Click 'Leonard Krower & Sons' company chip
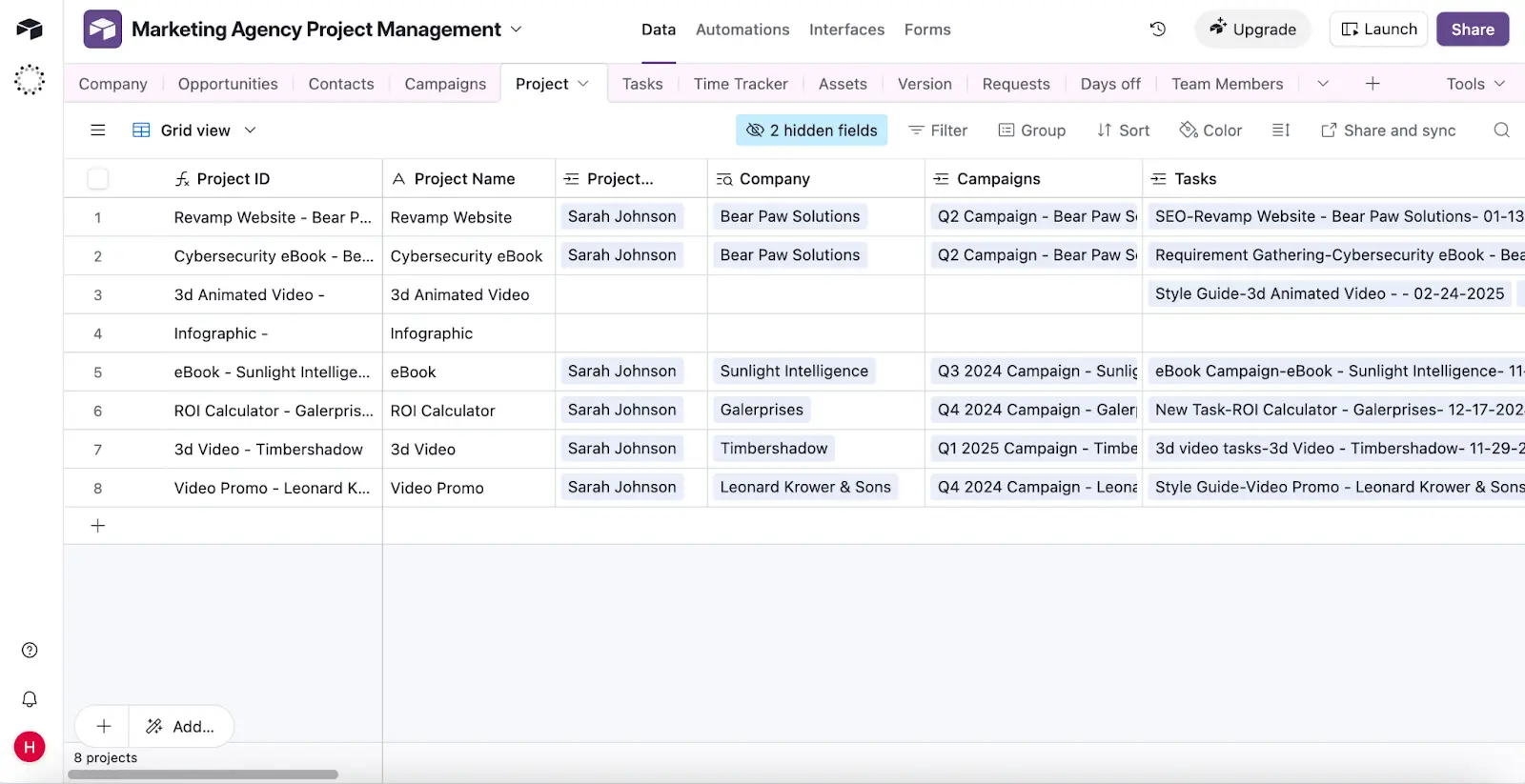This screenshot has height=784, width=1525. [x=805, y=488]
